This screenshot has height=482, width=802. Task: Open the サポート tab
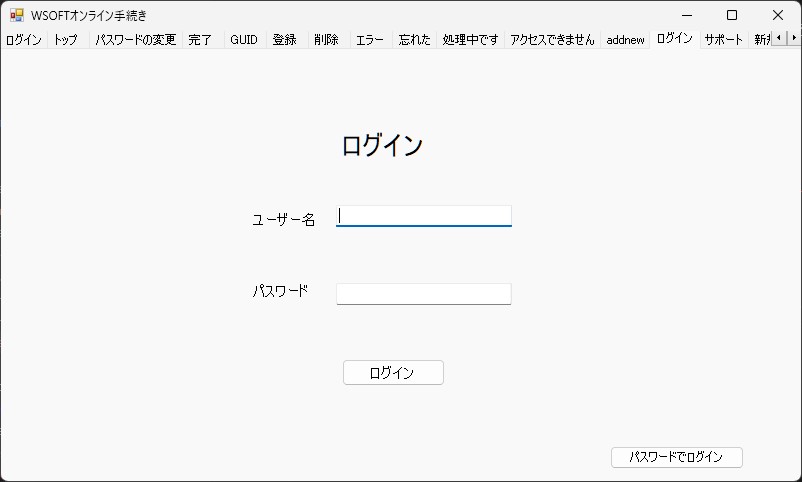723,40
